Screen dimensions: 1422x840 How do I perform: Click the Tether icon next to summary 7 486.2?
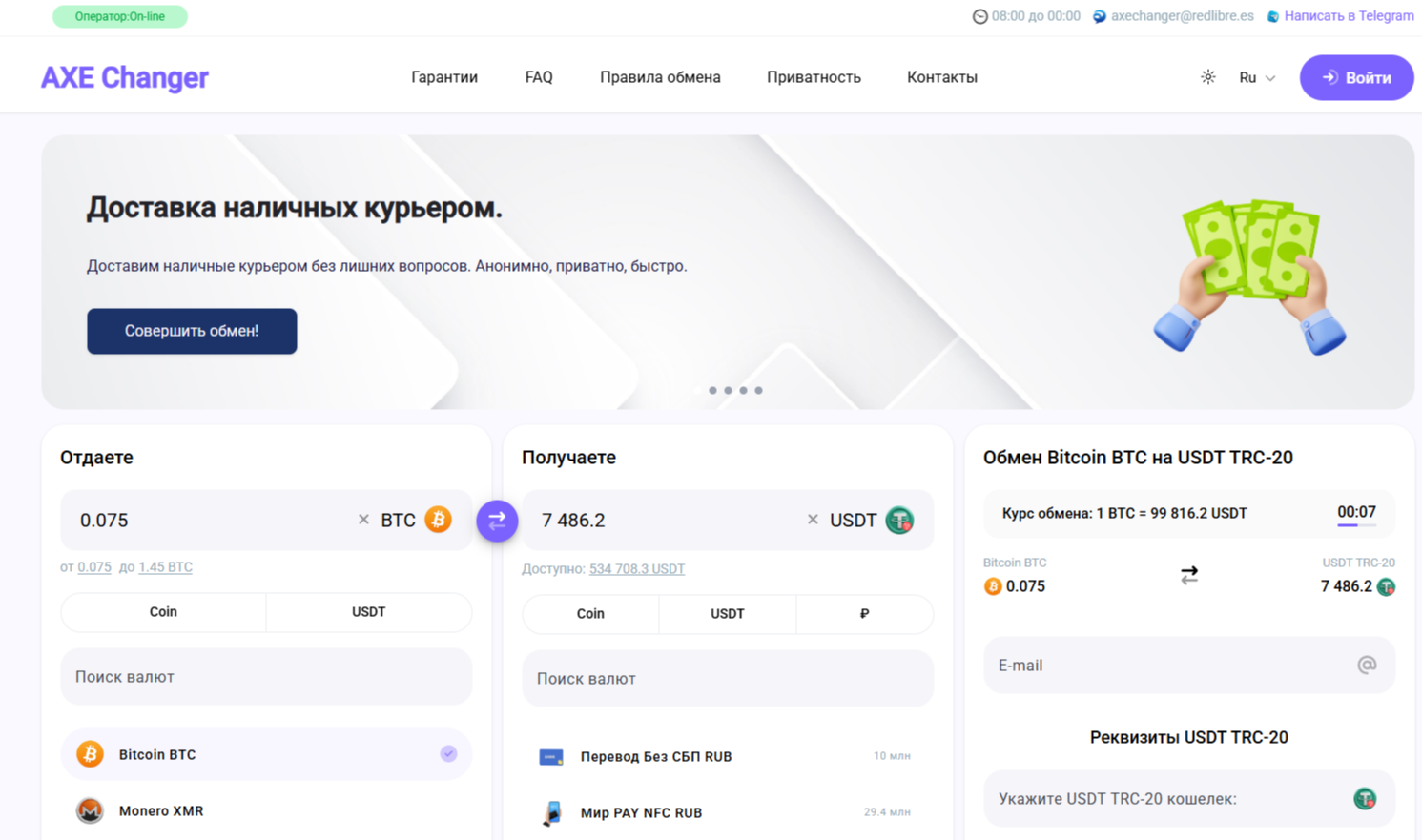pos(1386,587)
